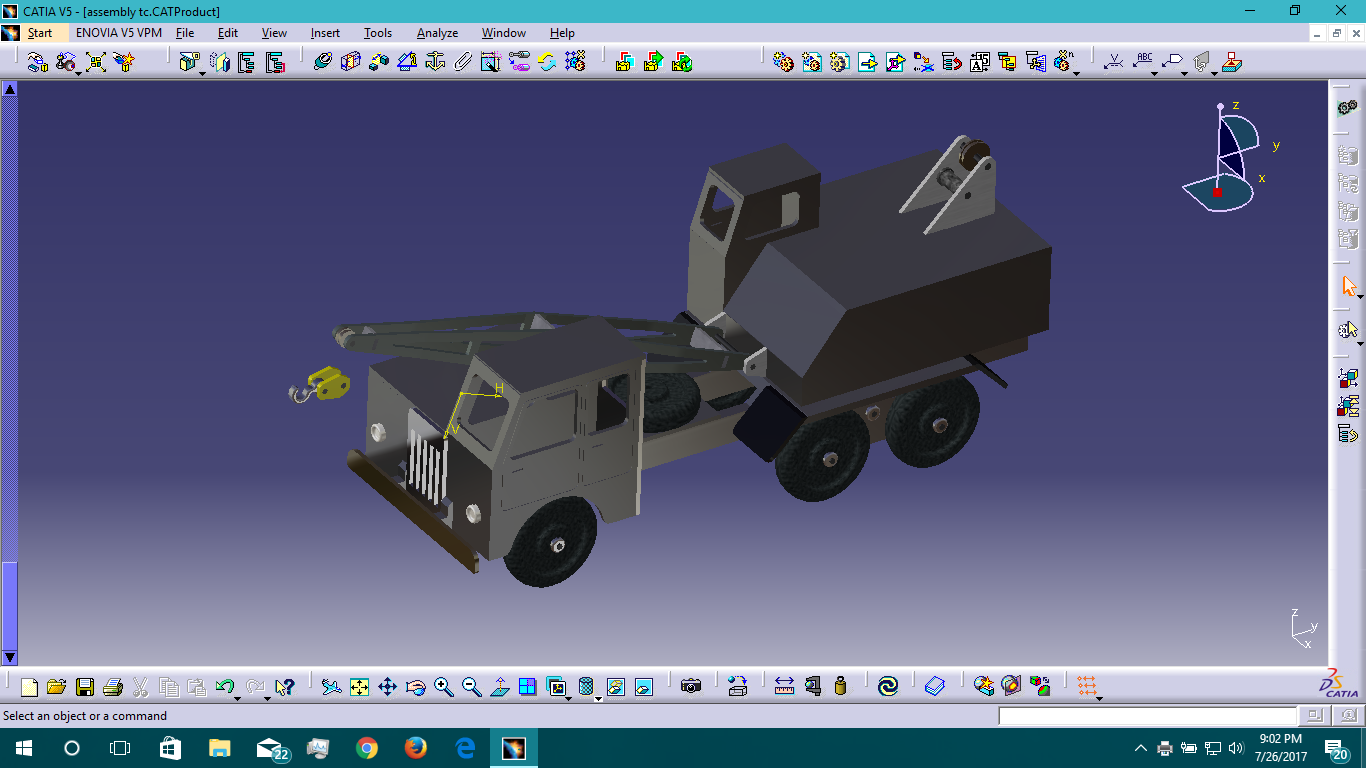Select the Measure Between tool

784,686
